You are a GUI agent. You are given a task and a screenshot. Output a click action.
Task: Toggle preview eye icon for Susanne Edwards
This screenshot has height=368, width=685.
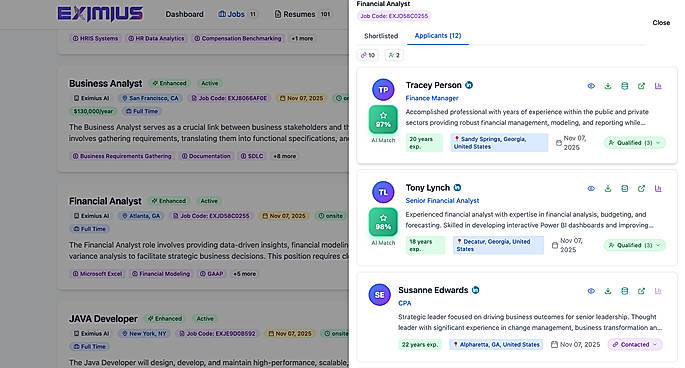coord(591,291)
